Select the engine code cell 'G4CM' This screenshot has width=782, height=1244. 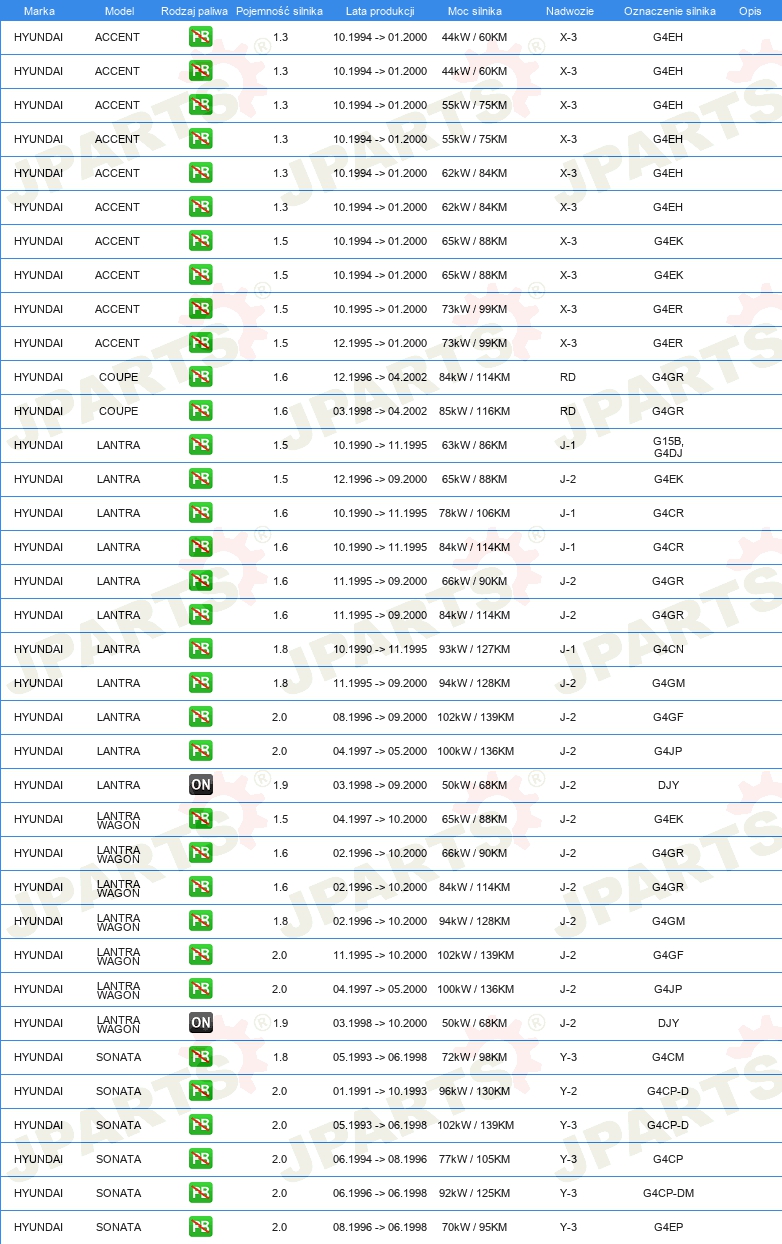(x=668, y=1057)
